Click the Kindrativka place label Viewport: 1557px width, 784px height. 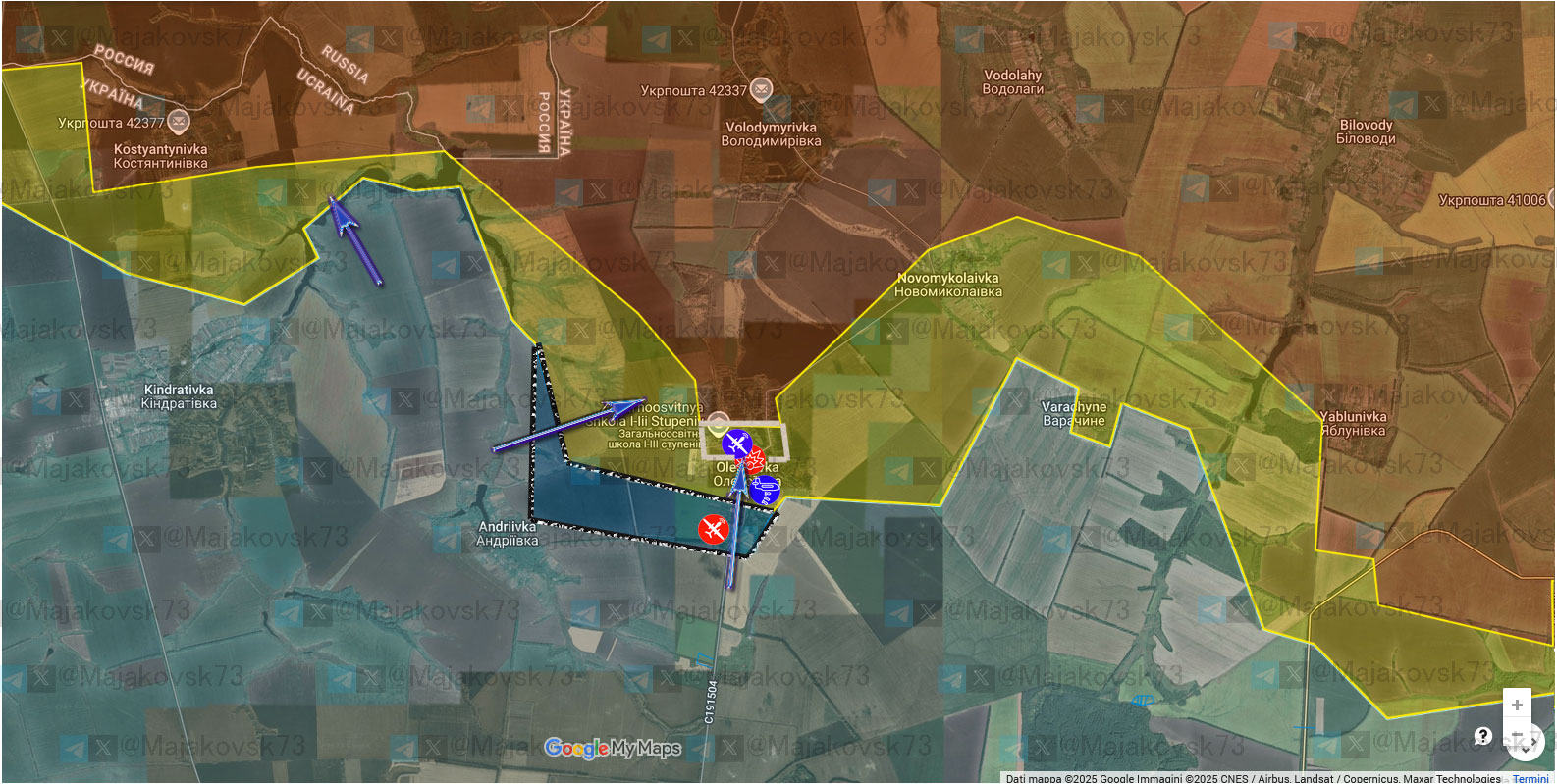pos(179,396)
